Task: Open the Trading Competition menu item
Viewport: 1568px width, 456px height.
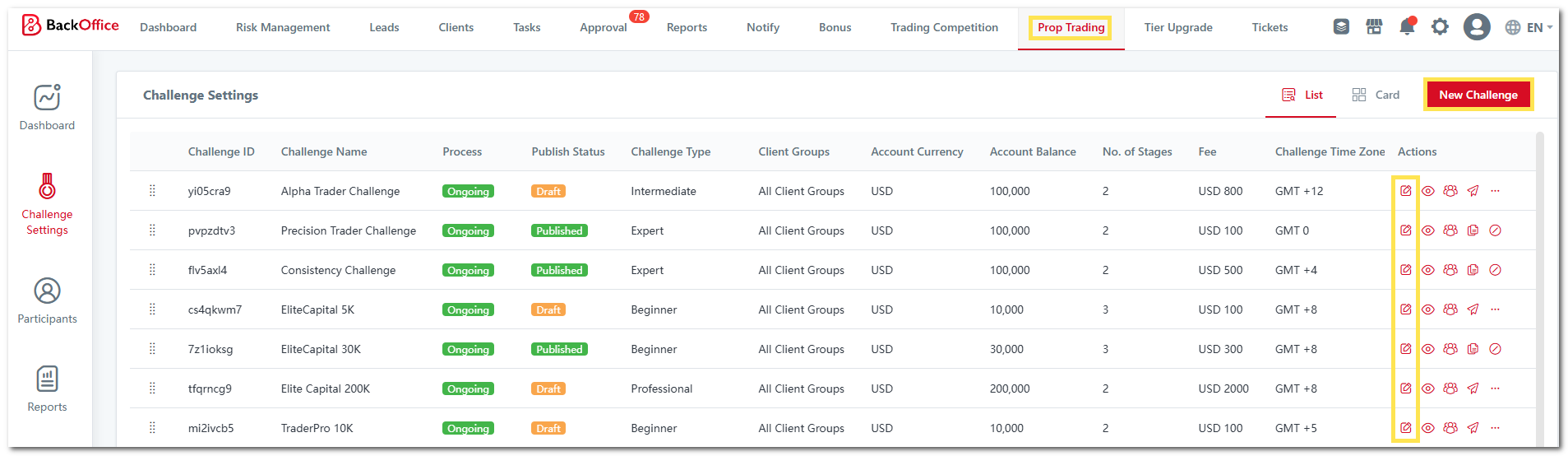Action: [x=944, y=27]
